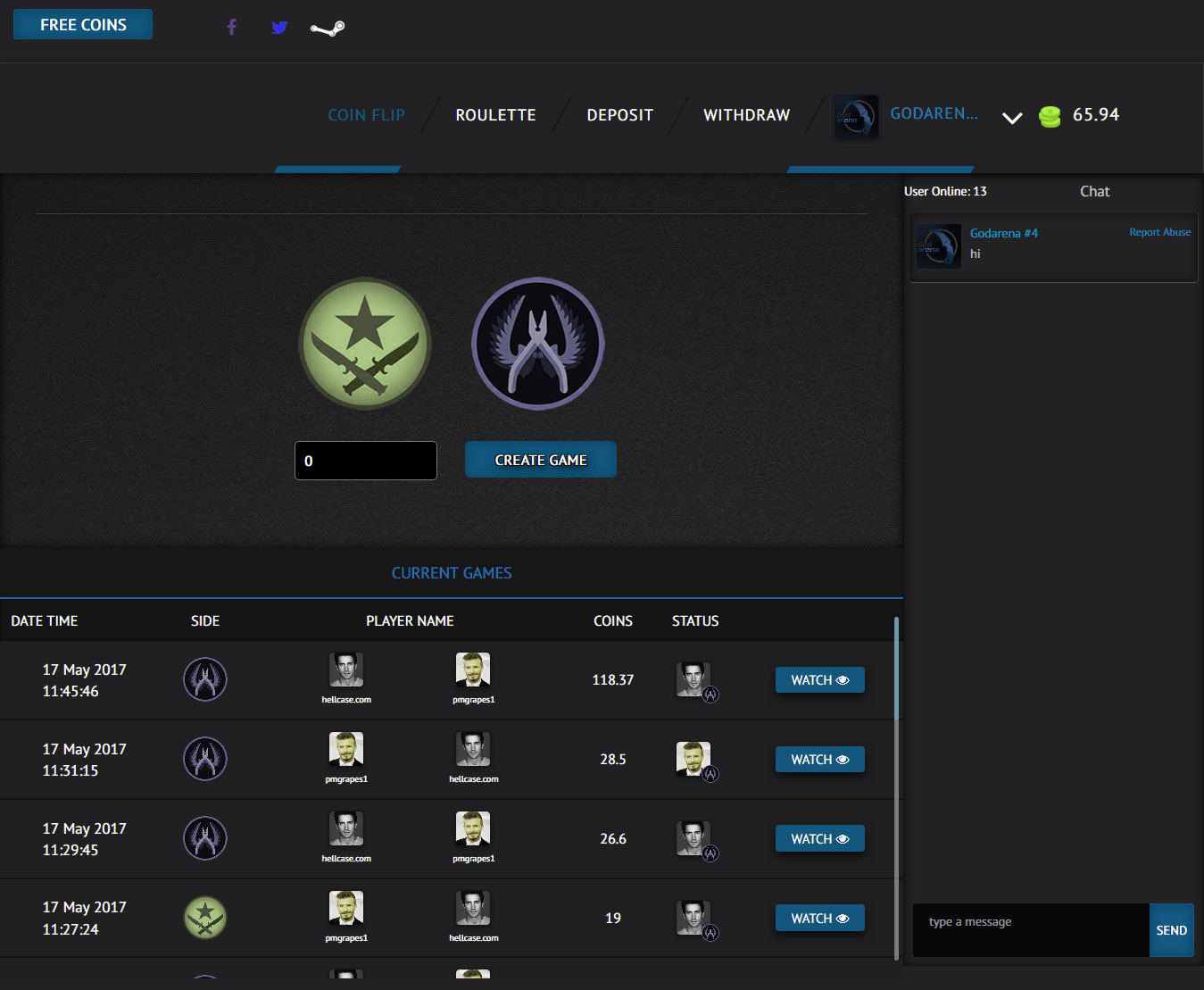Screen dimensions: 1204x990
Task: Expand the user account dropdown chevron
Action: pos(1011,118)
